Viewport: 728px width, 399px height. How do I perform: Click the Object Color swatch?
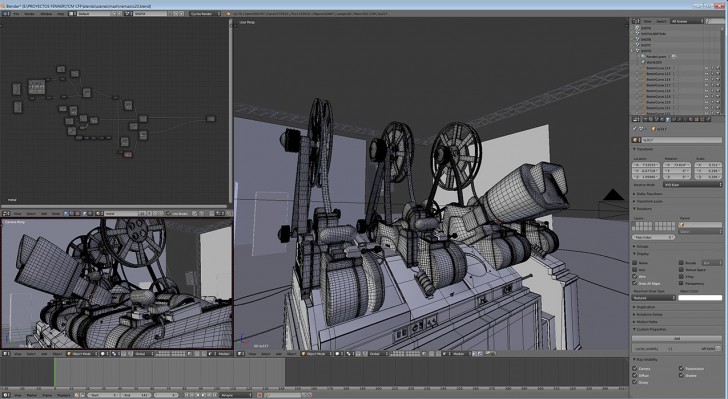pyautogui.click(x=700, y=298)
